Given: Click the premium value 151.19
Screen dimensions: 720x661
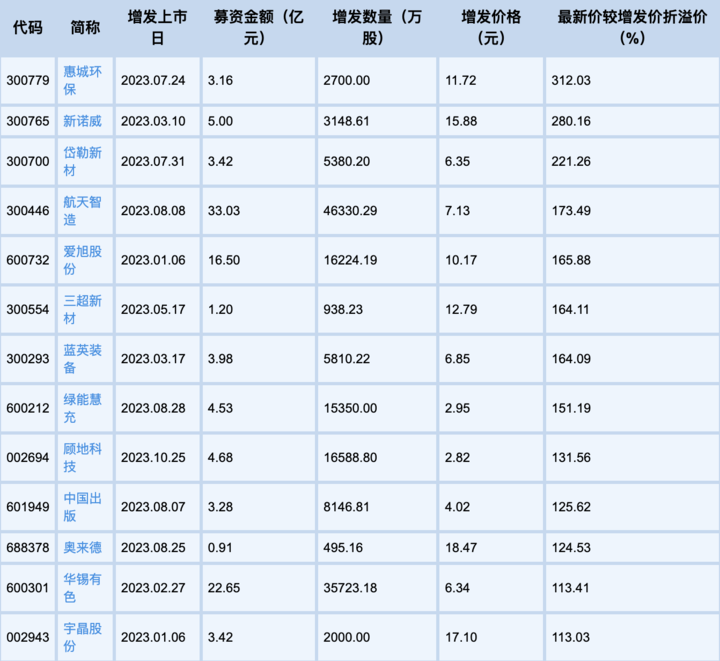Looking at the screenshot, I should (571, 408).
